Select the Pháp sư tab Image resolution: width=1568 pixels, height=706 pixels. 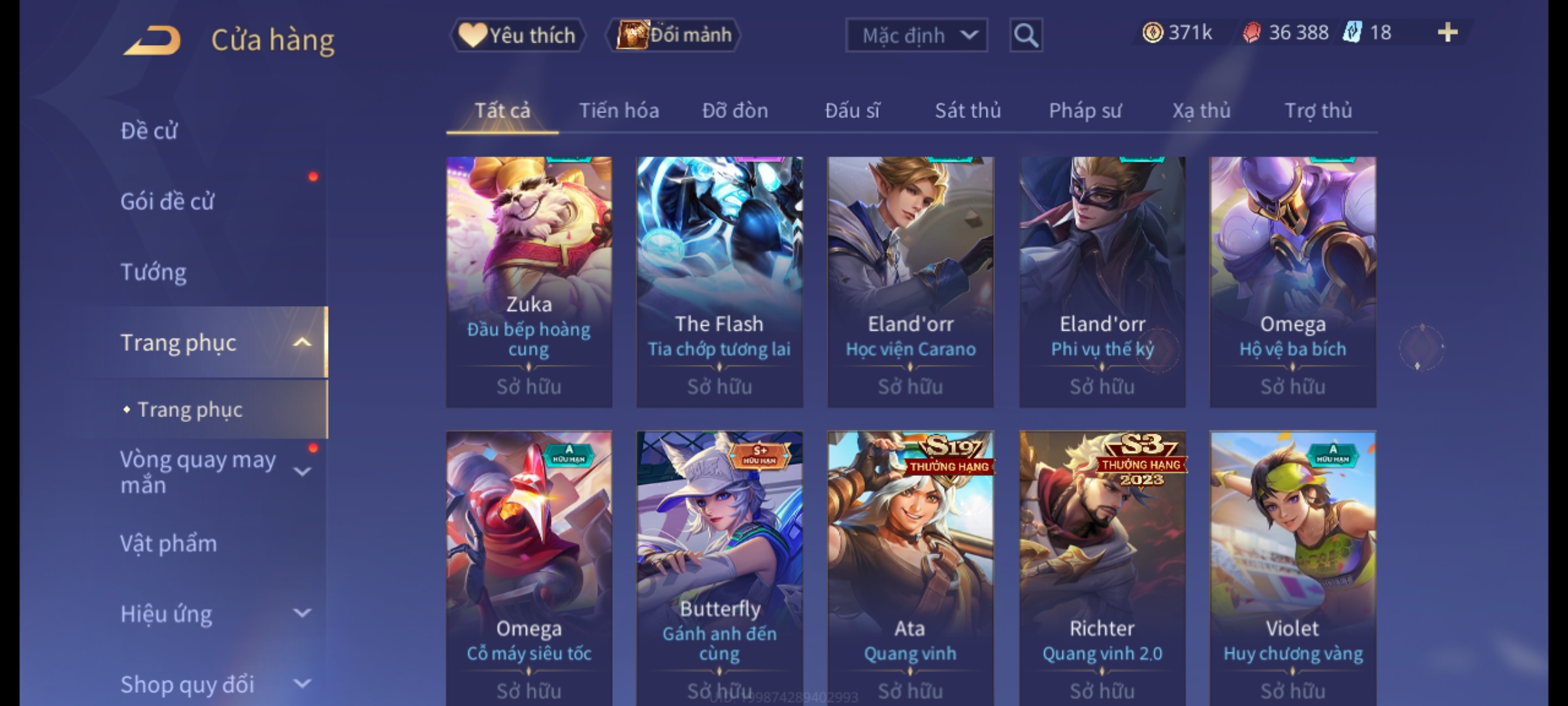coord(1085,110)
